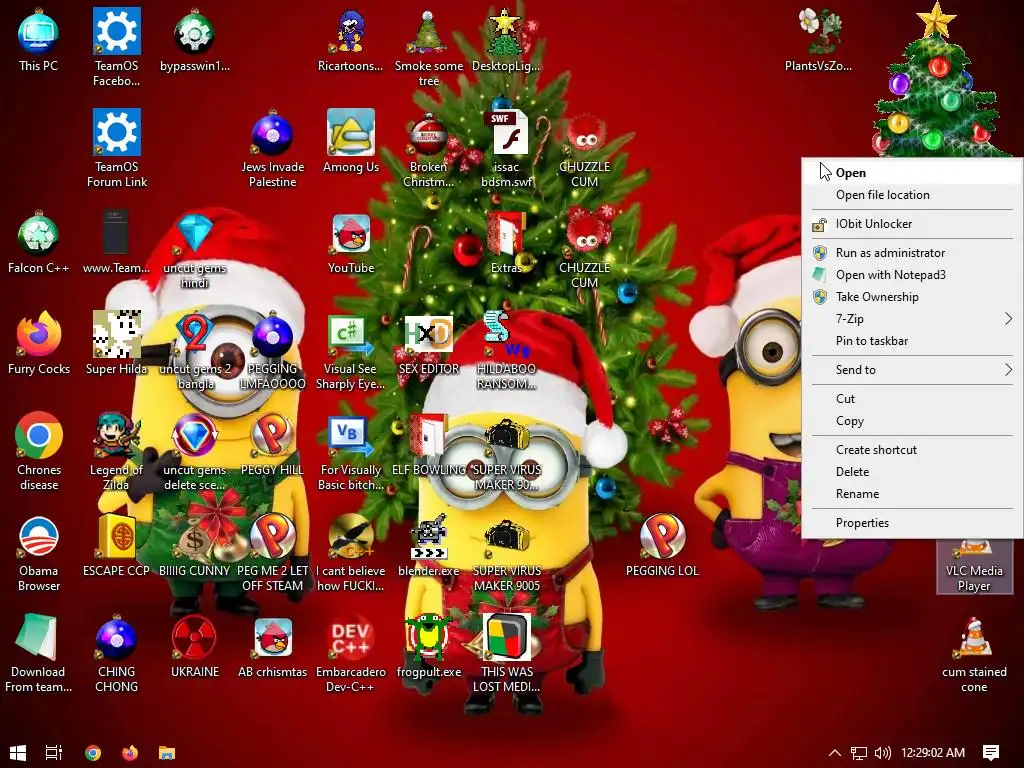The height and width of the screenshot is (768, 1024).
Task: Choose Pin to taskbar
Action: click(912, 341)
